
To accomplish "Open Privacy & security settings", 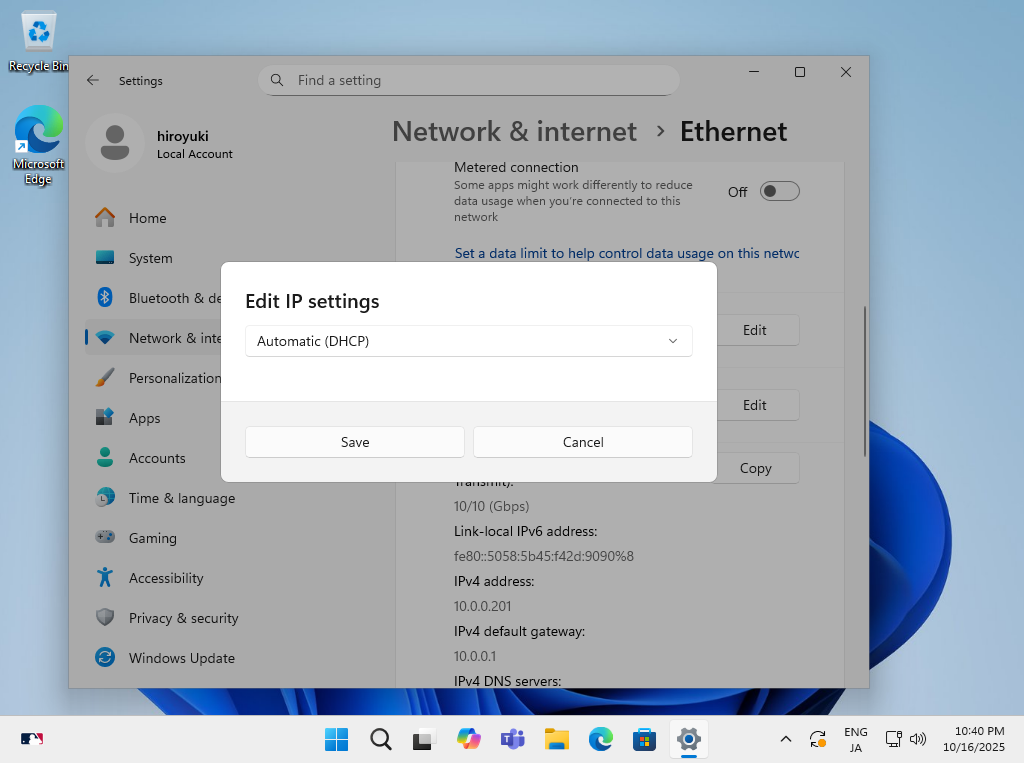I will pos(183,618).
